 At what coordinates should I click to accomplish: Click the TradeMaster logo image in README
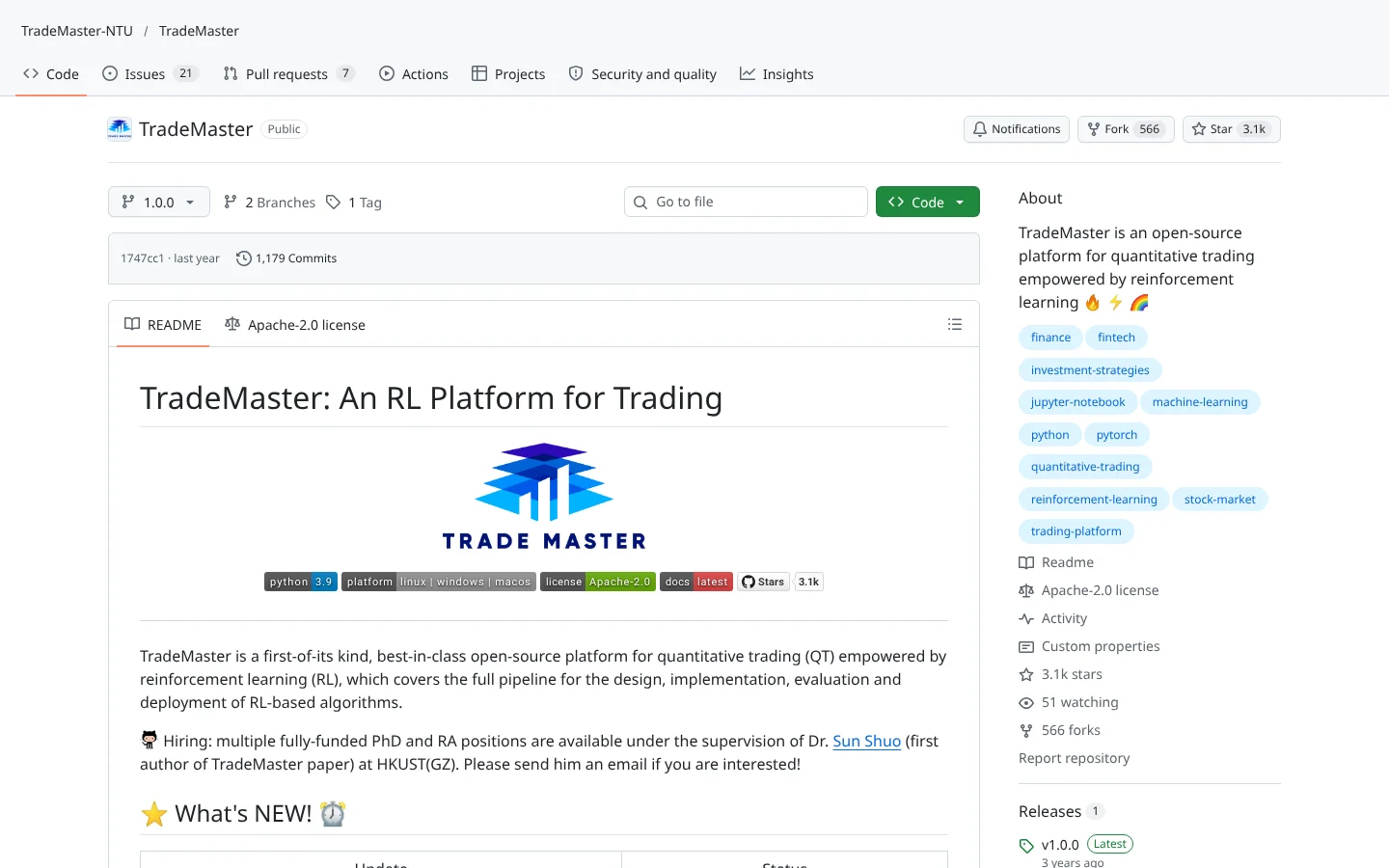544,497
